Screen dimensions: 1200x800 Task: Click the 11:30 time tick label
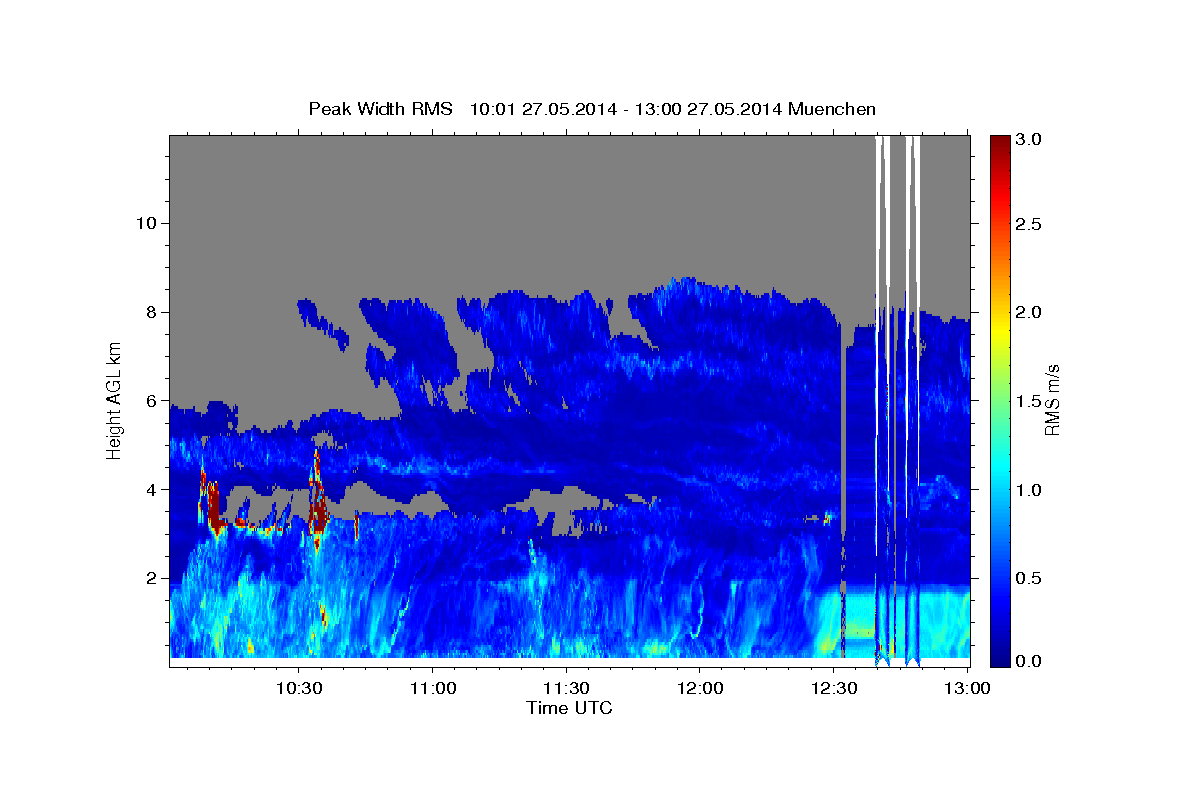(566, 689)
